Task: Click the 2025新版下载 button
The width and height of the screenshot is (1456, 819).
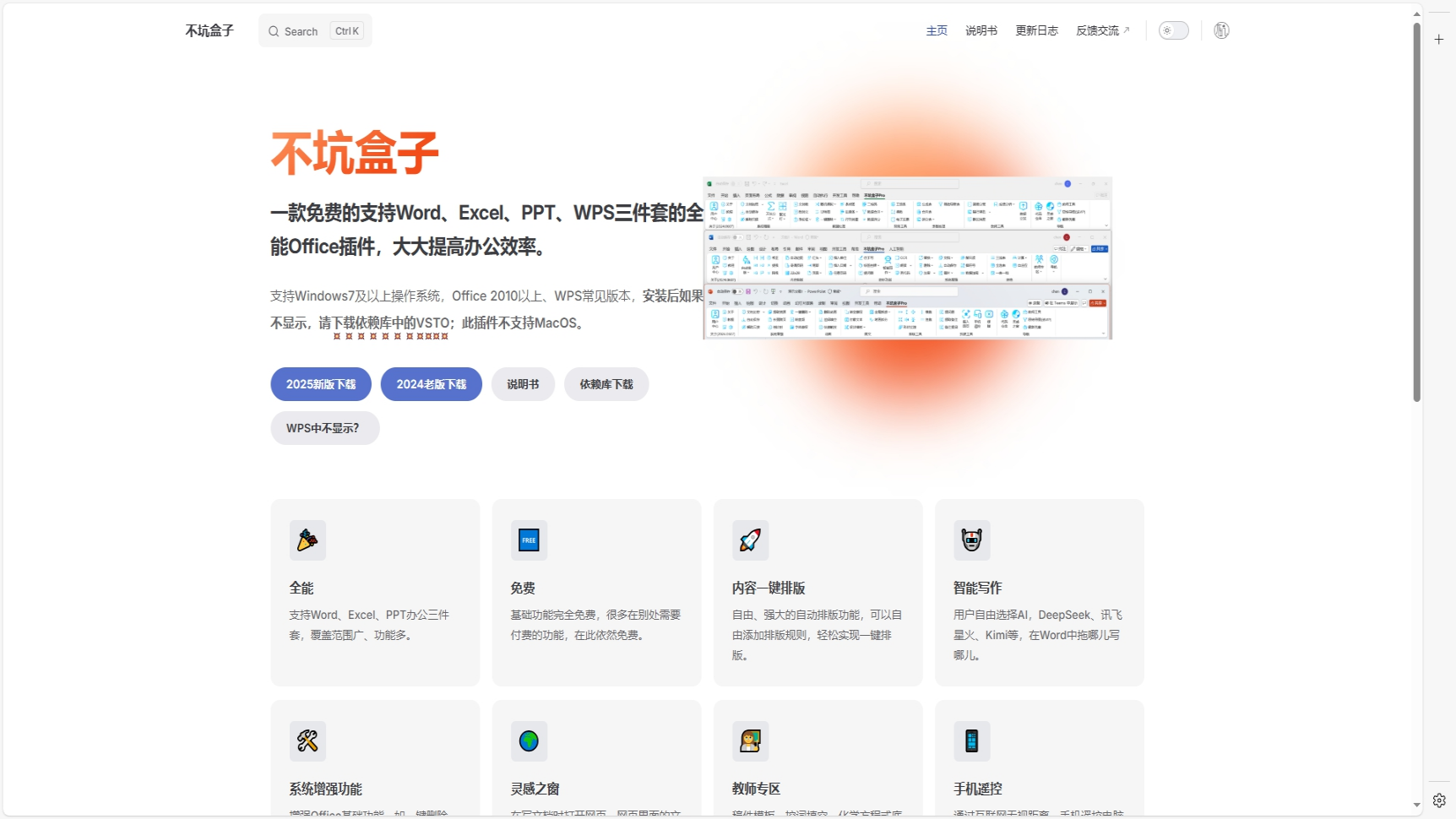Action: (x=321, y=384)
